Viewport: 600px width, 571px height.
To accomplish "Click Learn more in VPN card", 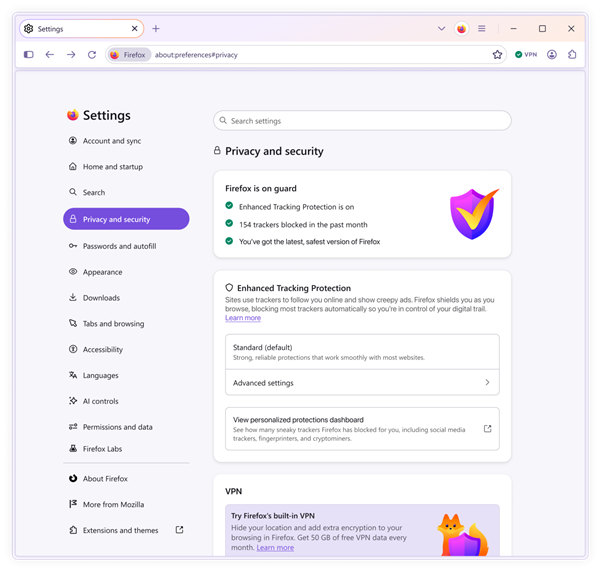I will [275, 548].
